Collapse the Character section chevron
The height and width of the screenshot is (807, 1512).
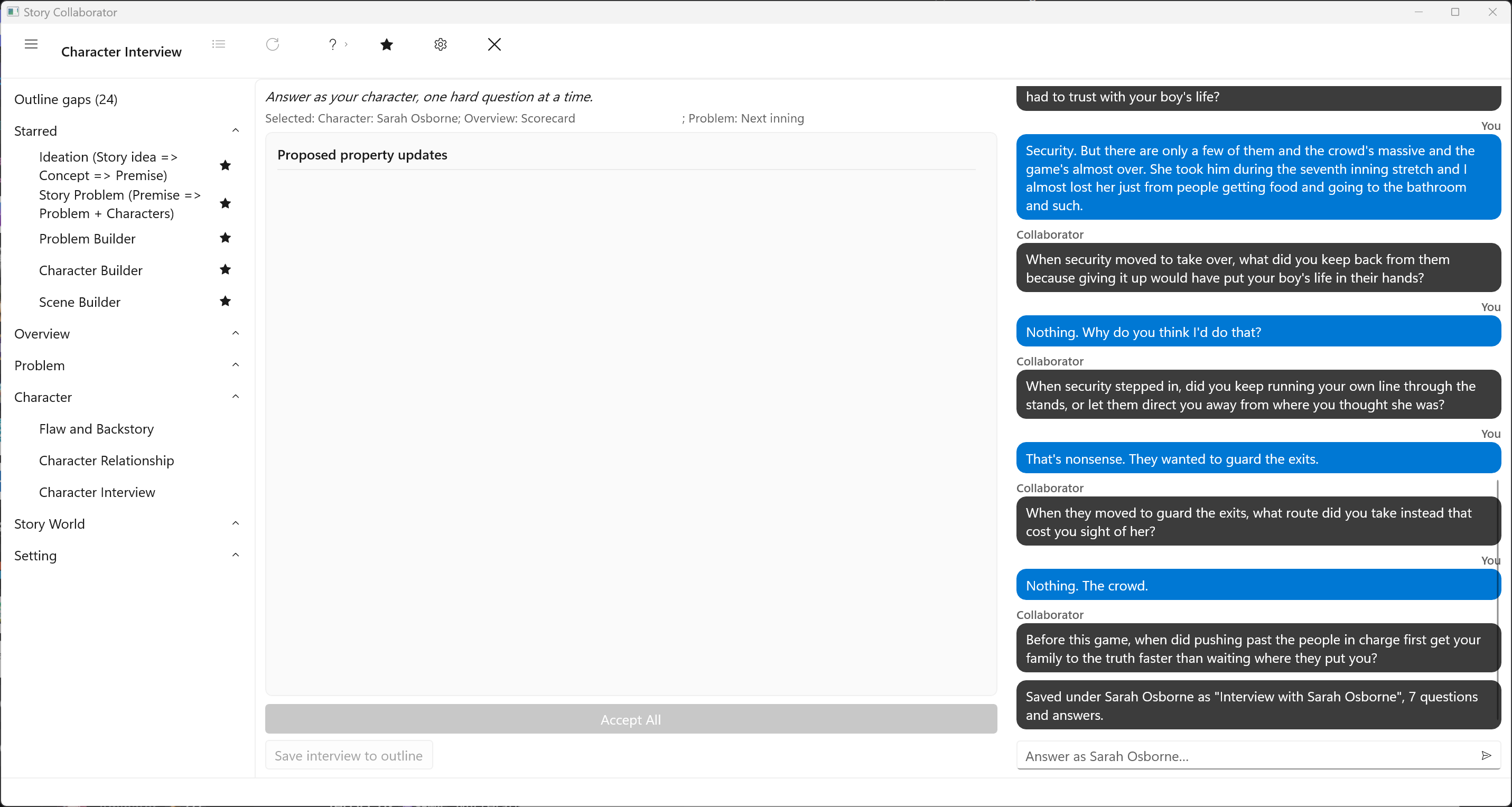(x=236, y=397)
